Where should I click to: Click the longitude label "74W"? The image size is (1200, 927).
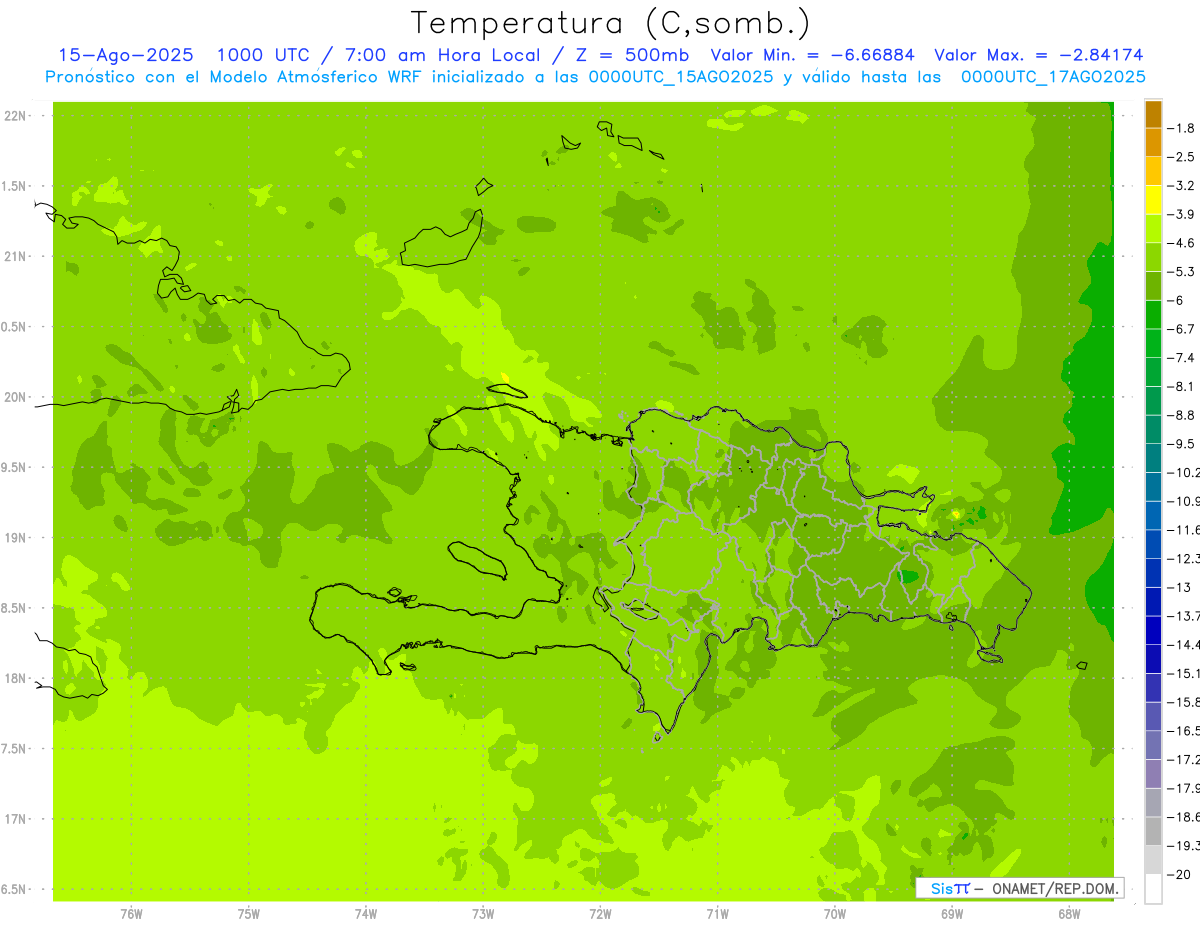366,913
